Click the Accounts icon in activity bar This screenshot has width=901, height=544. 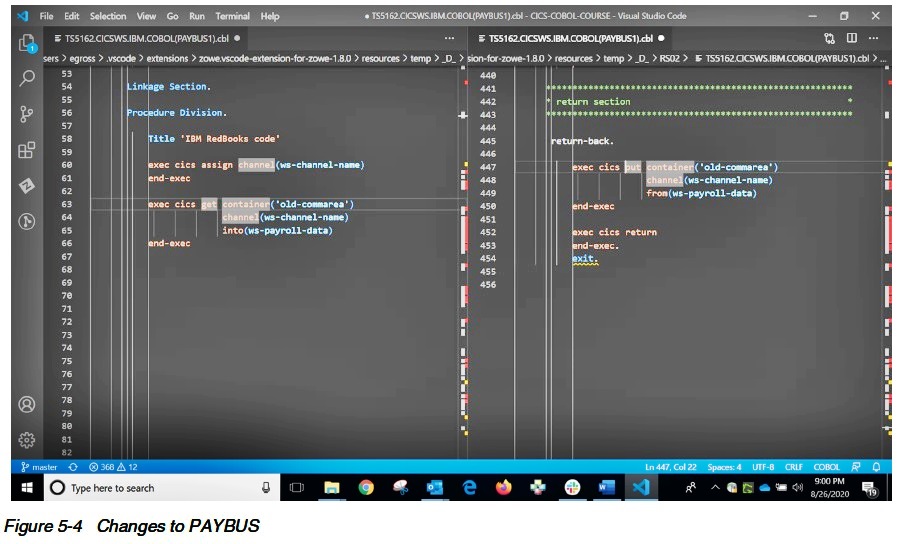click(x=27, y=405)
